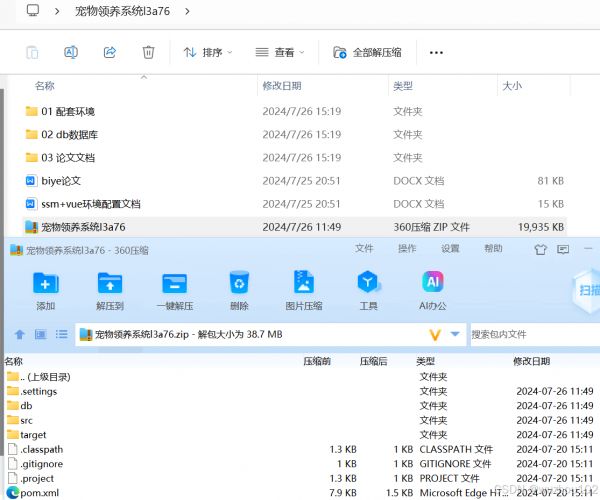Select the biye论文 DOCX file
Viewport: 600px width, 500px height.
point(53,181)
